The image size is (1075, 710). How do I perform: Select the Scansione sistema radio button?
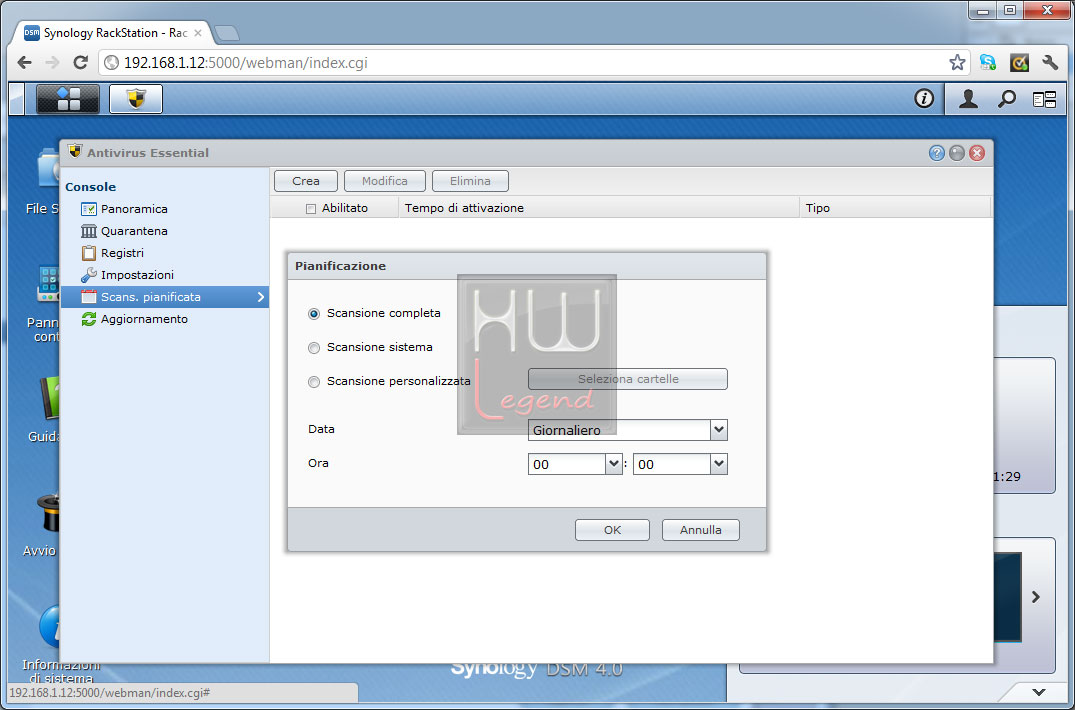coord(314,348)
